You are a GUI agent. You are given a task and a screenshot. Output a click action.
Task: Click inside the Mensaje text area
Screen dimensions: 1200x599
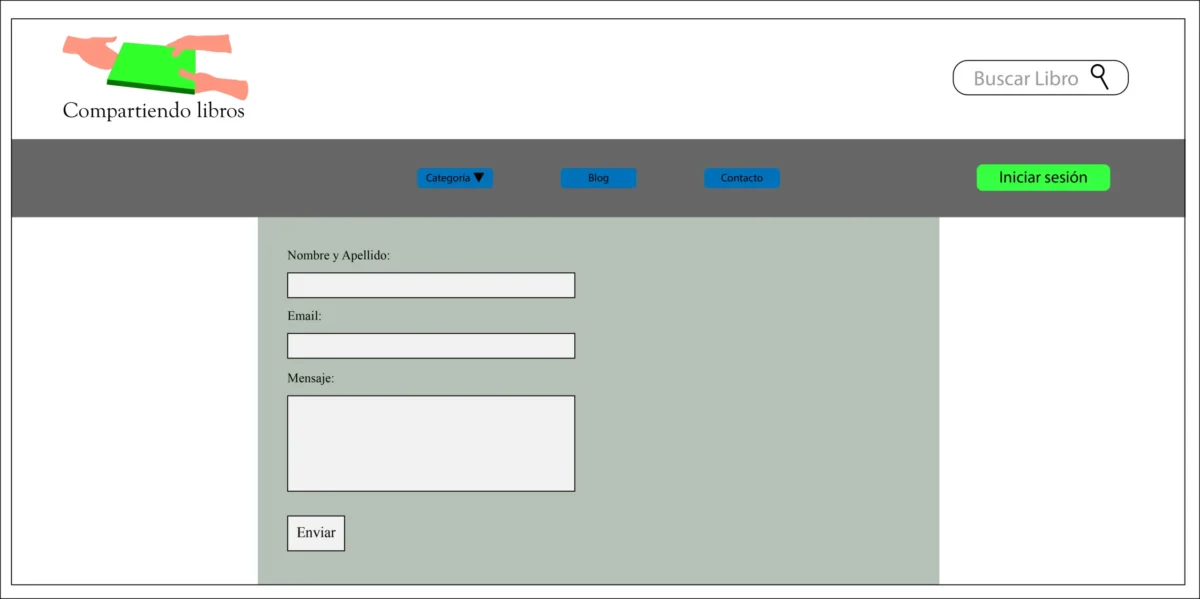pyautogui.click(x=430, y=443)
